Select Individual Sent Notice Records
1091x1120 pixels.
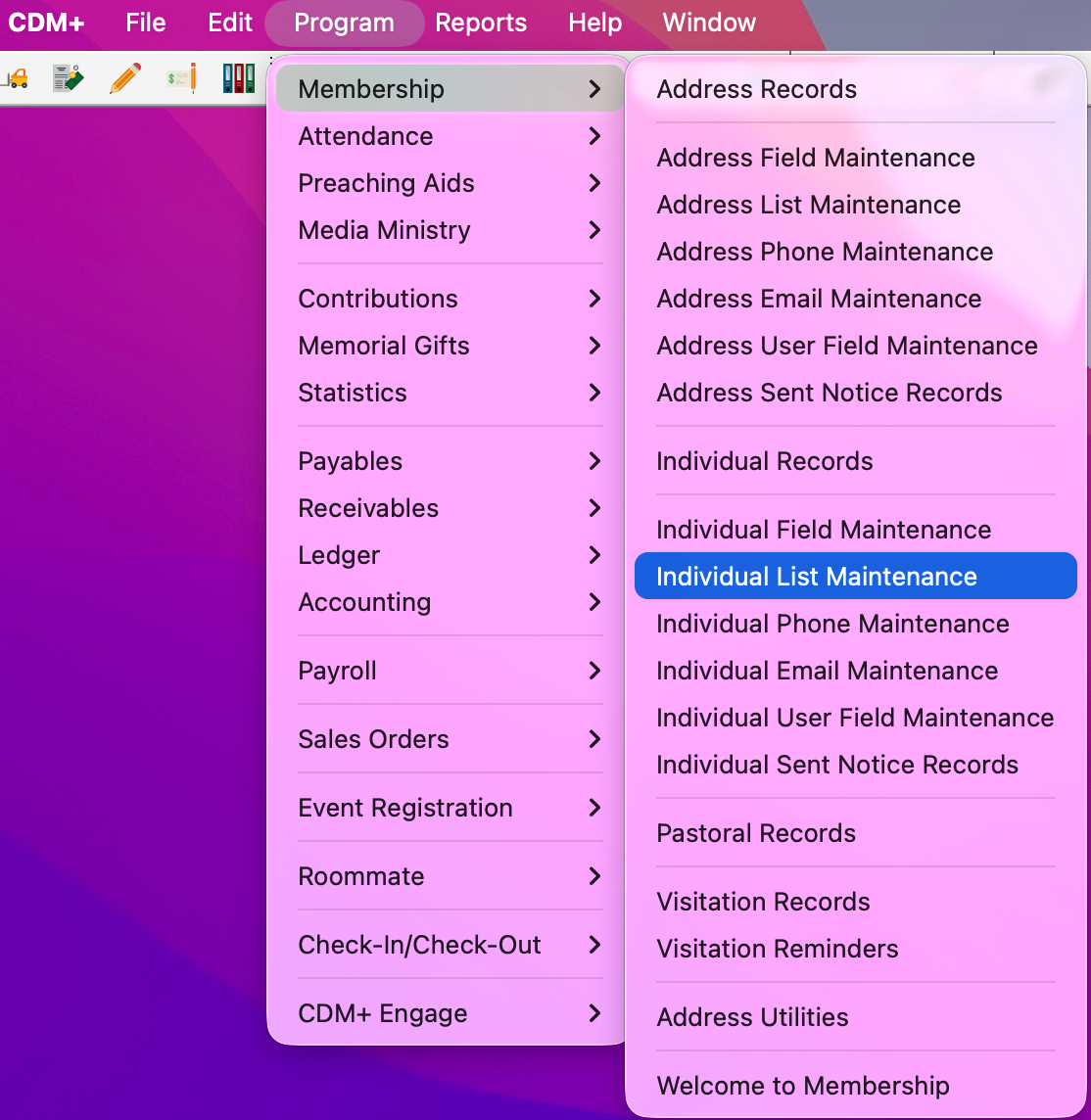855,765
